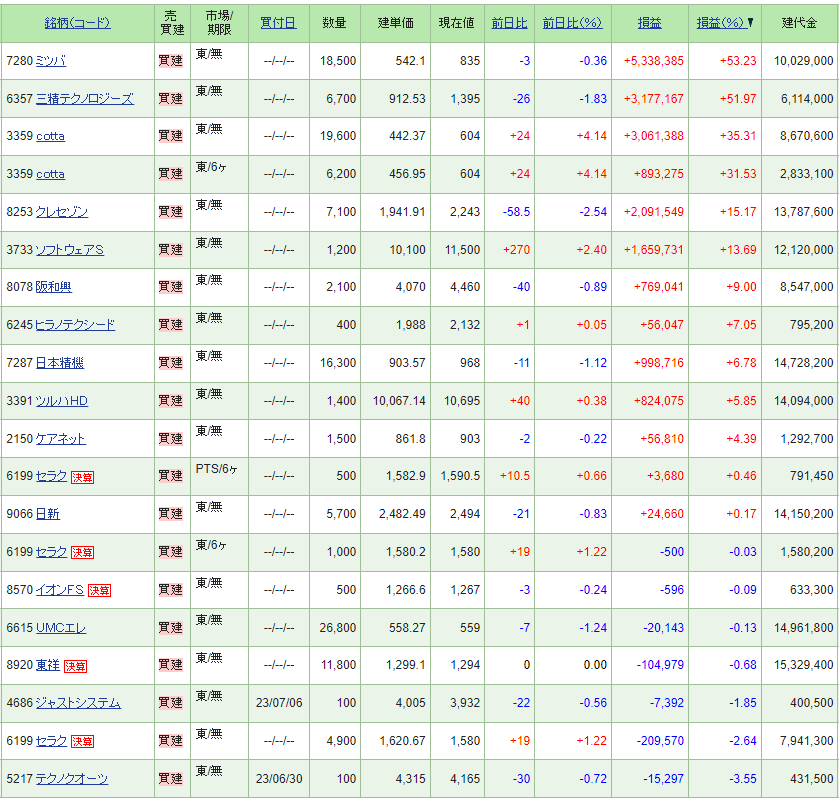Select 建単価 value 10,067.14

pos(399,401)
